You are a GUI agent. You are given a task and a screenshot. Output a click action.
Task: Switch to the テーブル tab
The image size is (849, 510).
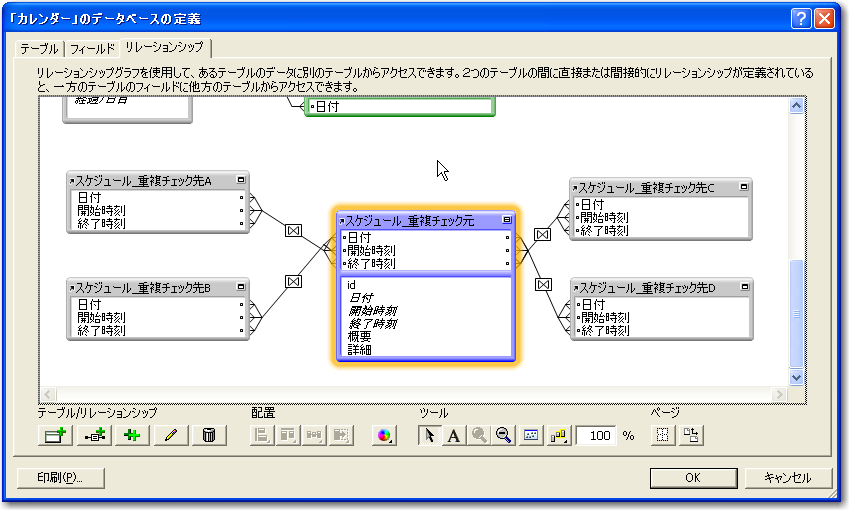39,48
